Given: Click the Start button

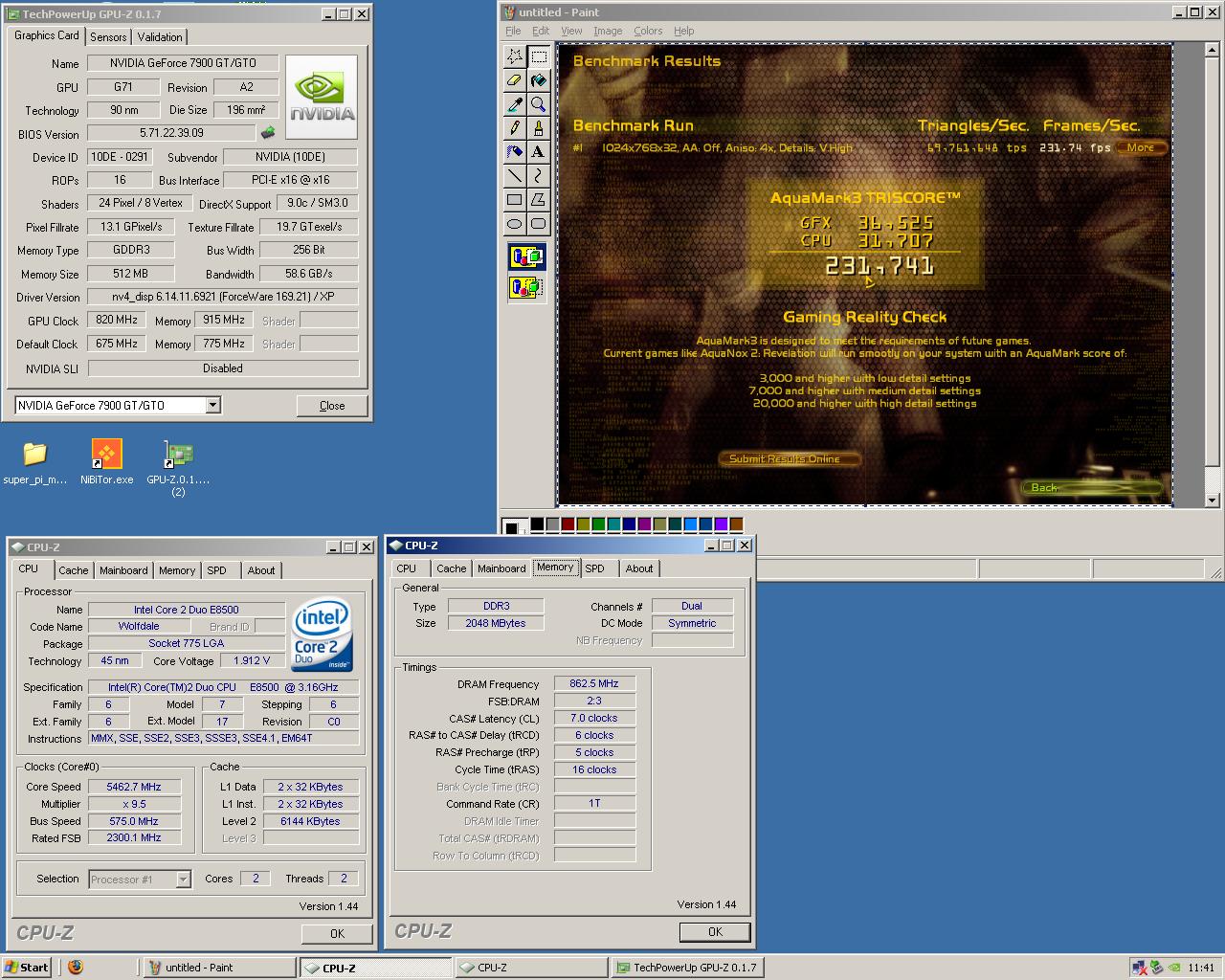Looking at the screenshot, I should pyautogui.click(x=27, y=967).
